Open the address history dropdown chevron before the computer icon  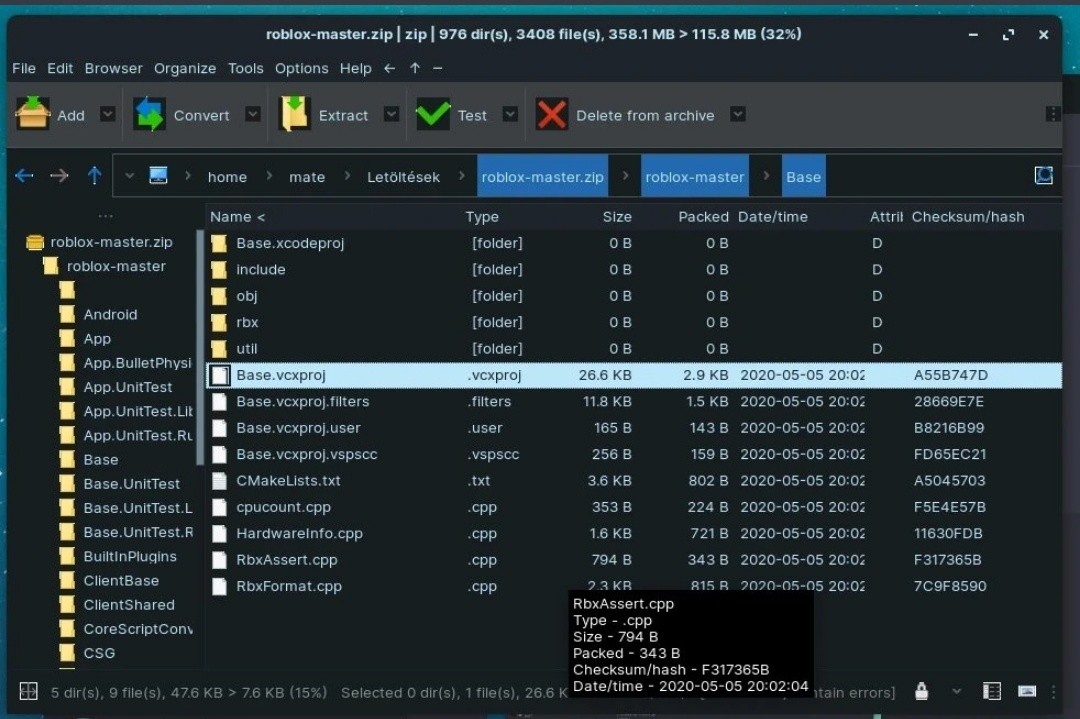pos(129,176)
